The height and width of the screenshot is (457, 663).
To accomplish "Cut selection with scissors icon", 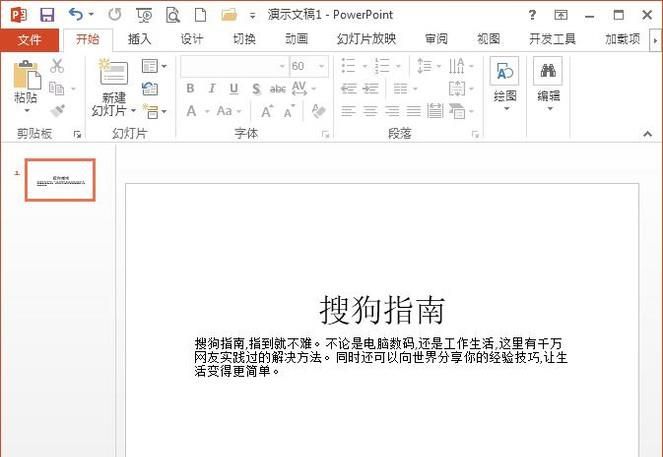I will (x=57, y=66).
